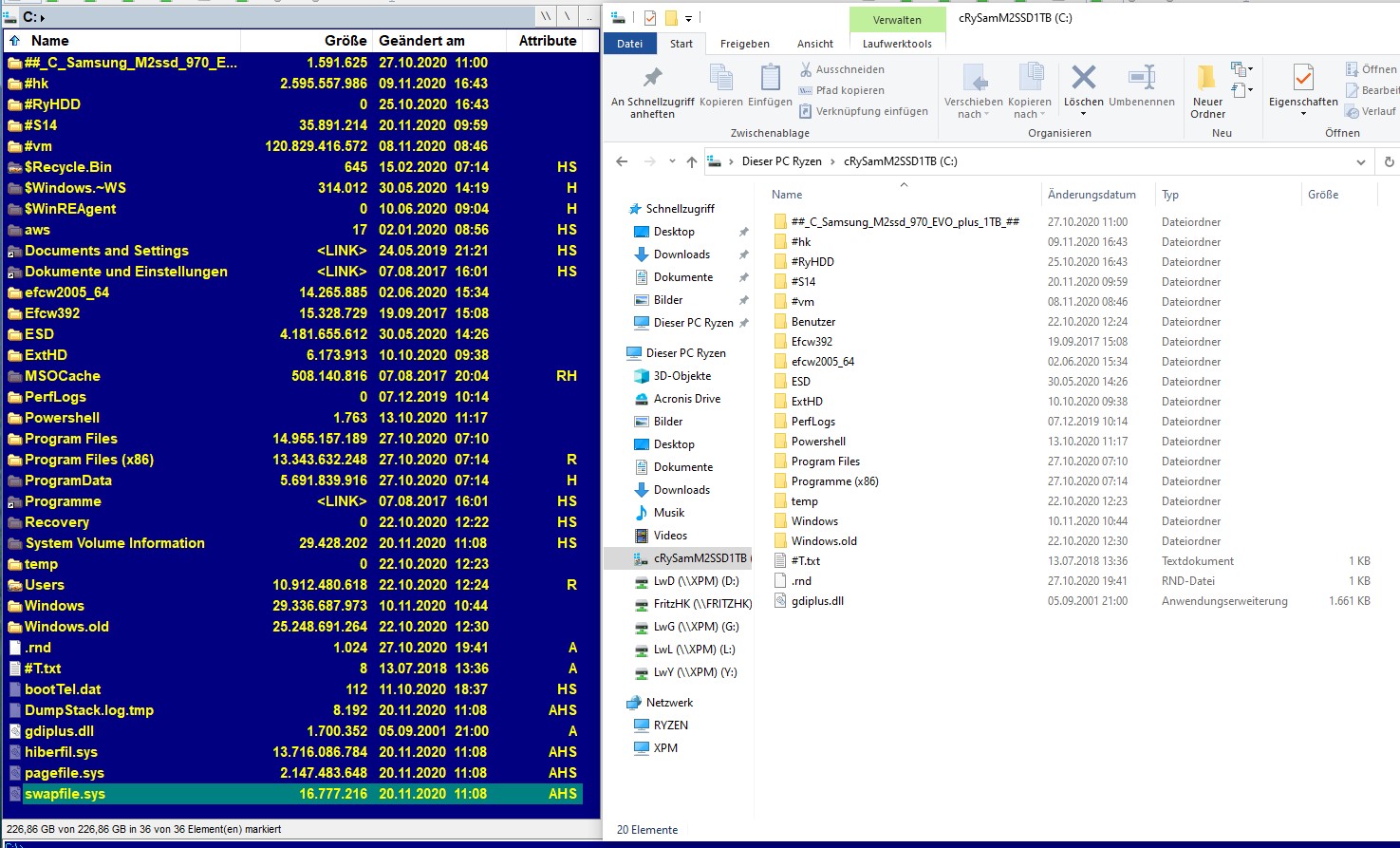Select System Volume Information in left pane

[293, 543]
